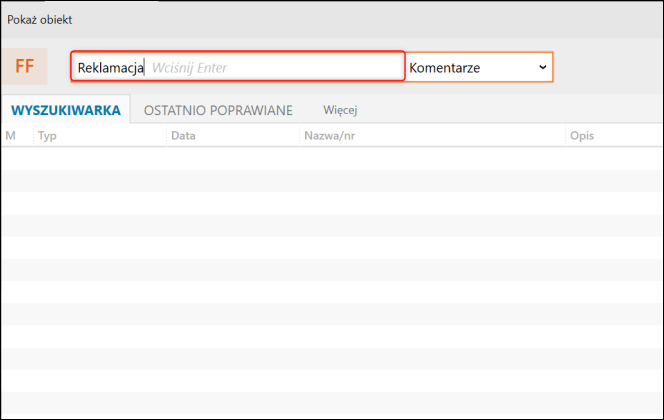Click the orange FF icon
Screen dimensions: 664x420
tap(24, 67)
